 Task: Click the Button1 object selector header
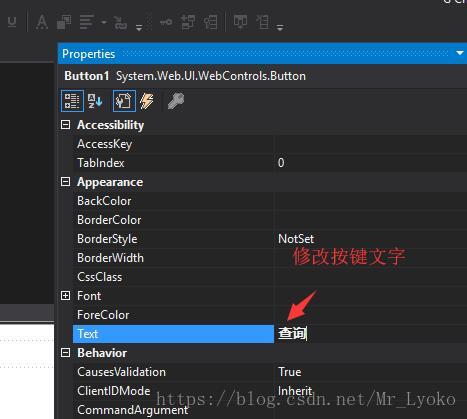[263, 76]
